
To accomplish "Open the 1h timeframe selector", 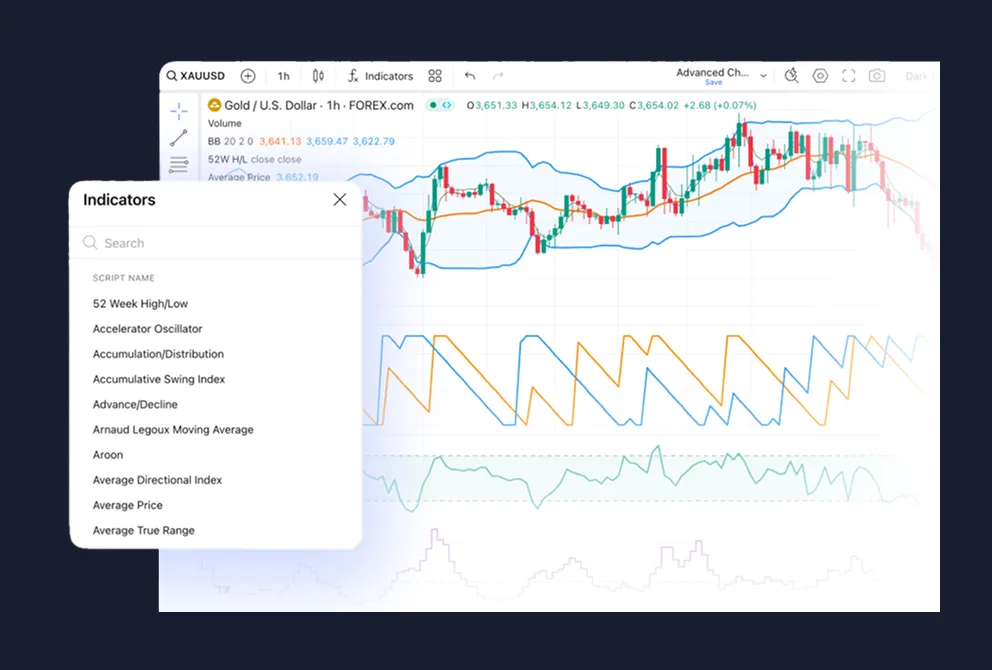I will point(283,76).
